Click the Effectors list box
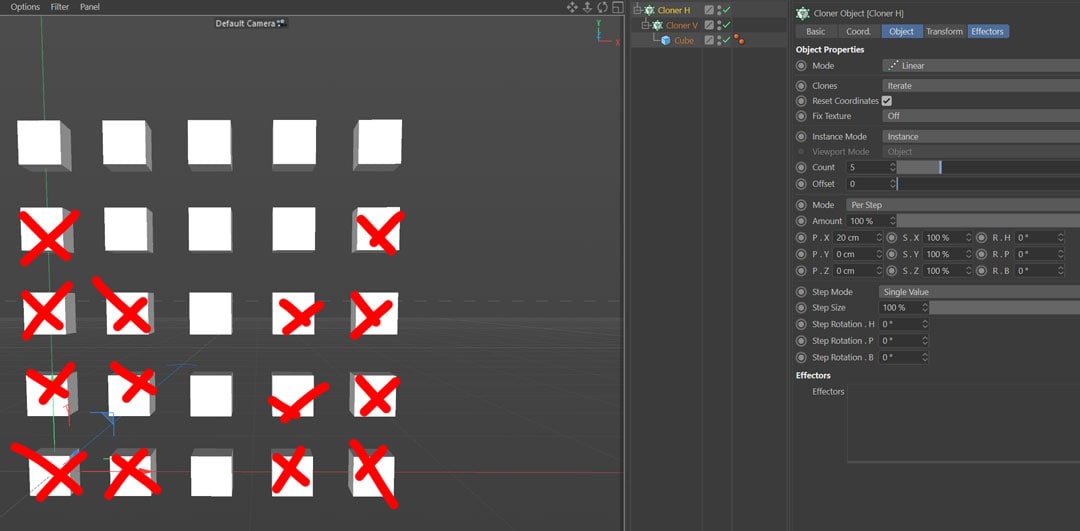The height and width of the screenshot is (531, 1080). pos(964,424)
